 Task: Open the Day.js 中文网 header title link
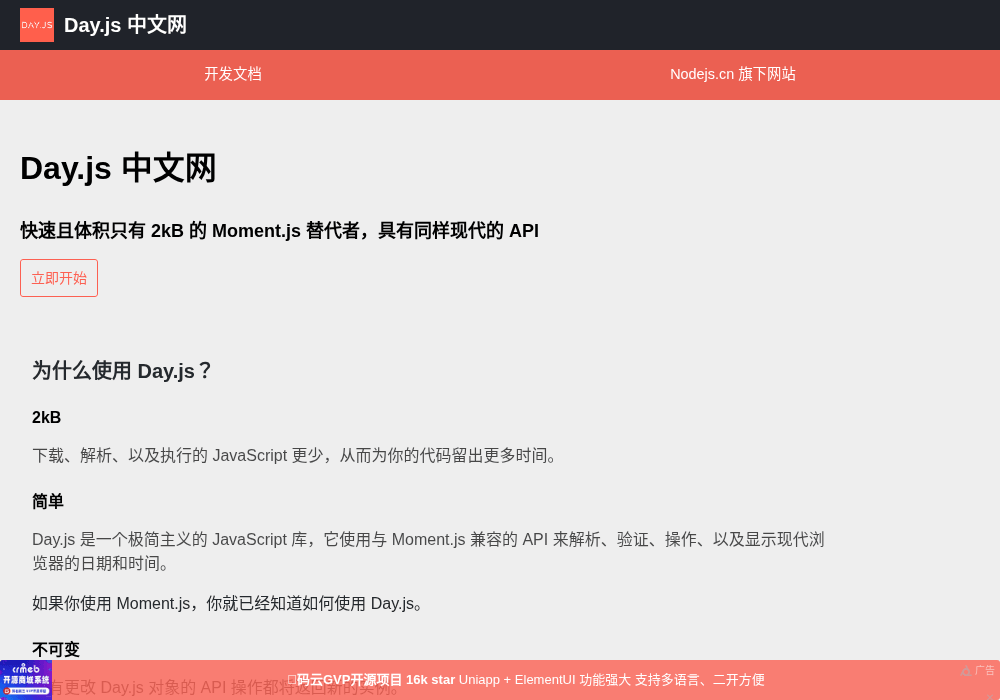pyautogui.click(x=125, y=25)
